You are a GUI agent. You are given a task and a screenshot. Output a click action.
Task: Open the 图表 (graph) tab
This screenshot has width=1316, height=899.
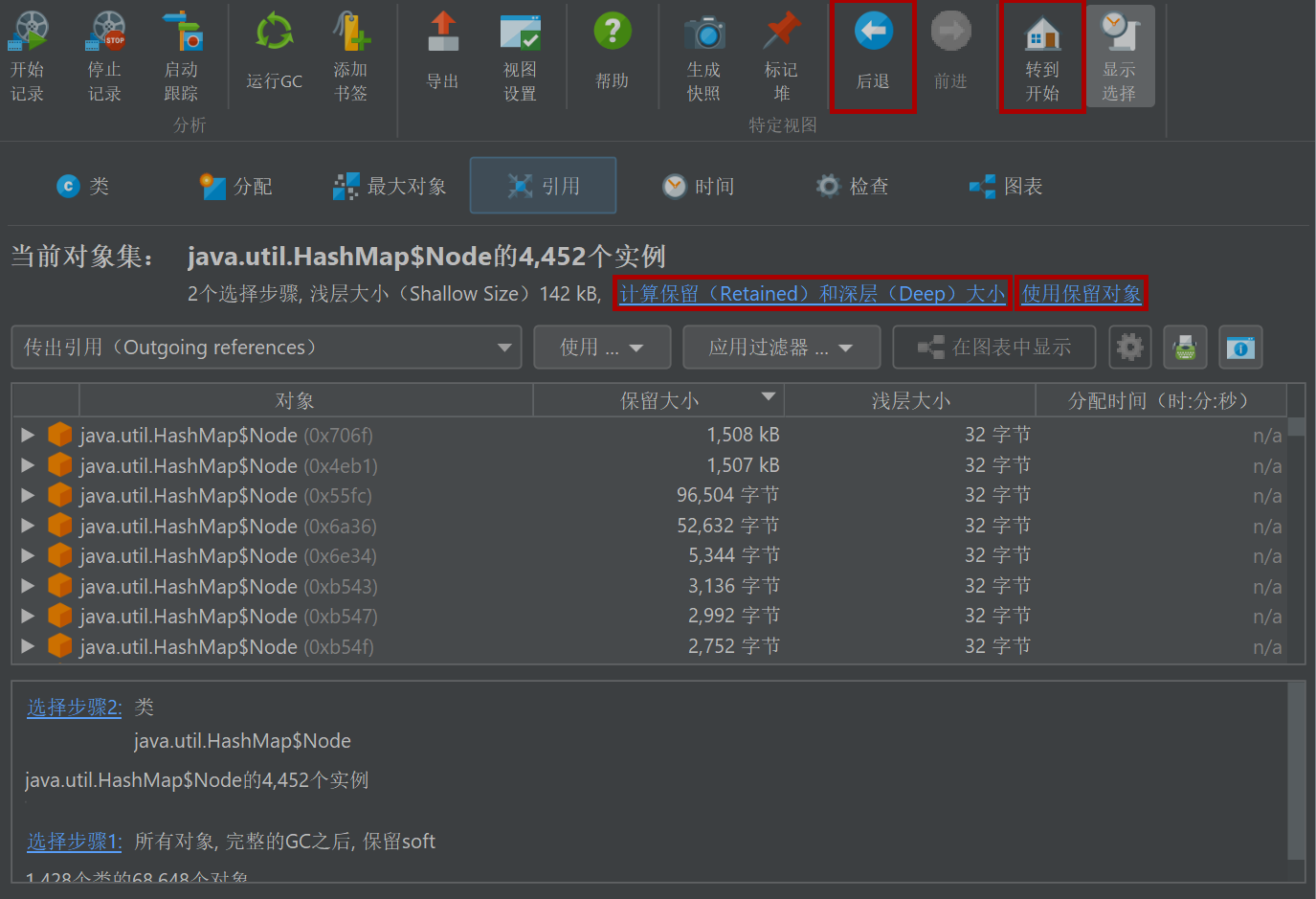1006,186
